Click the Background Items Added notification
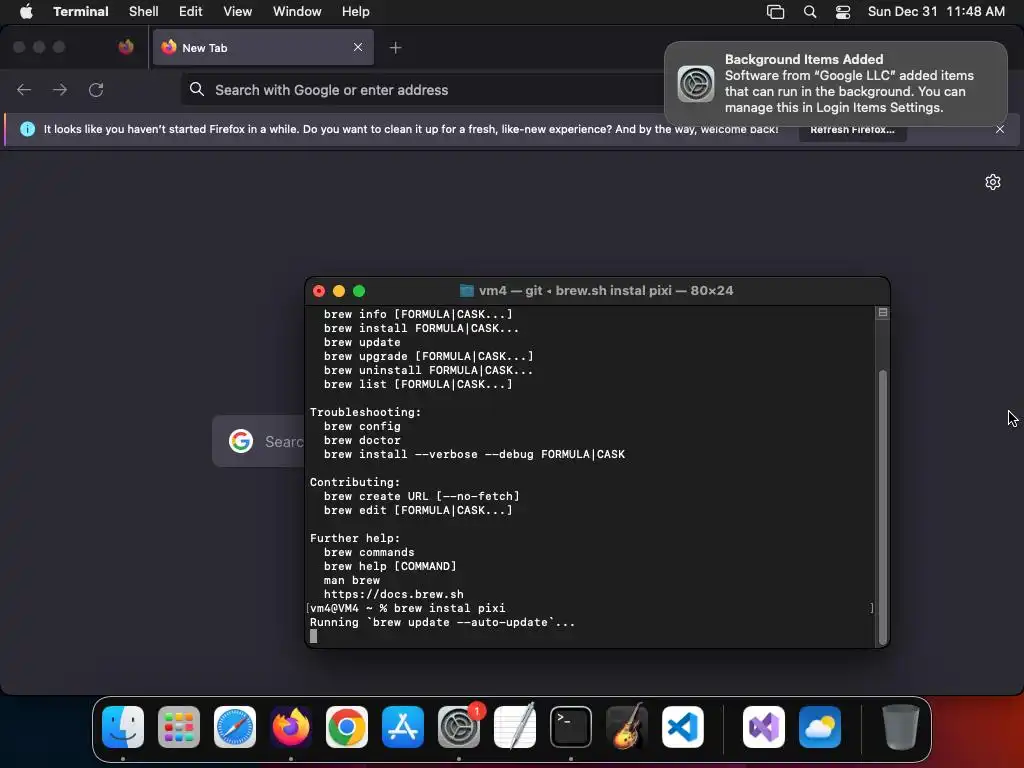This screenshot has width=1024, height=768. pyautogui.click(x=835, y=84)
